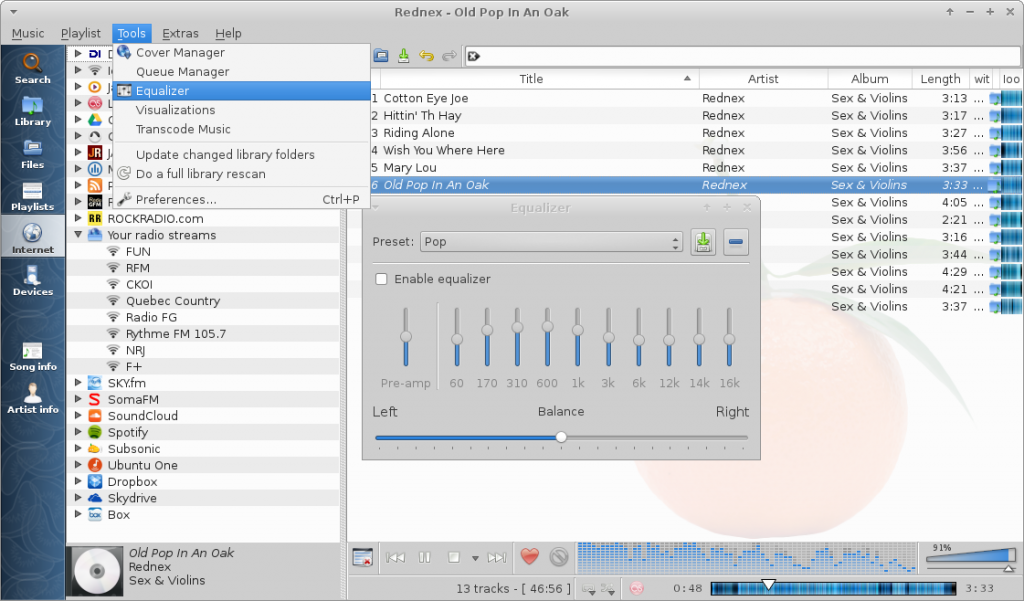1024x601 pixels.
Task: Save the equalizer preset
Action: [x=703, y=242]
